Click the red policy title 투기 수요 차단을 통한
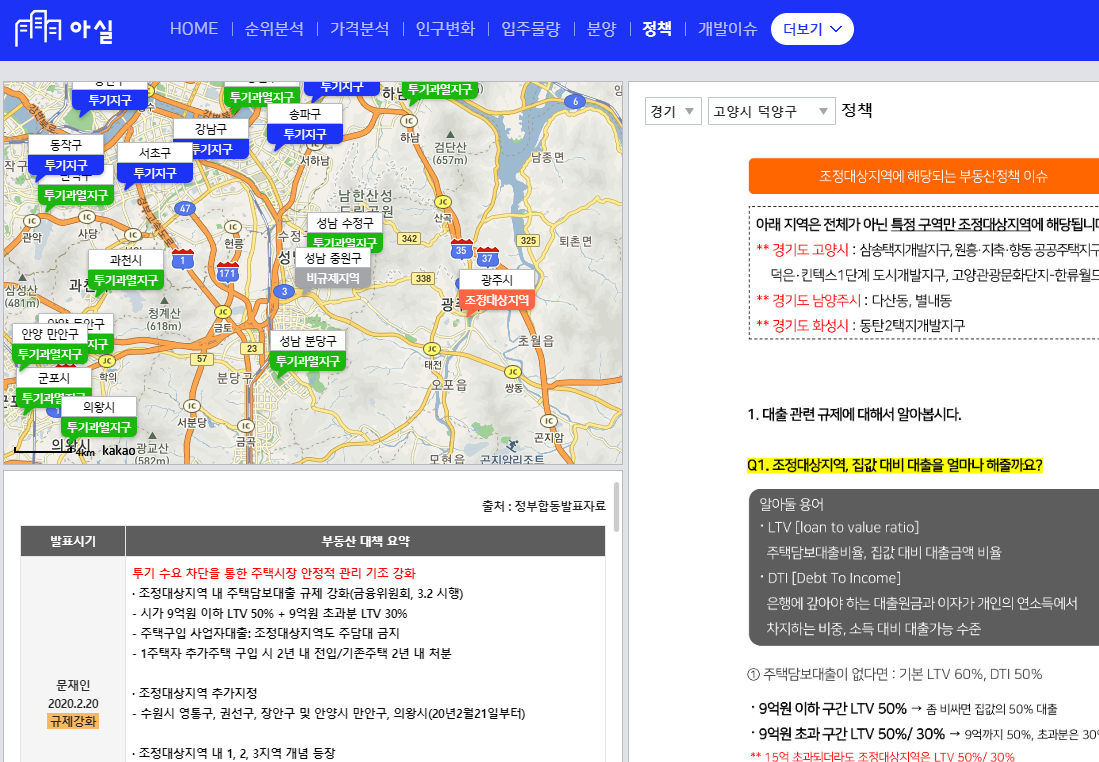This screenshot has height=762, width=1099. pyautogui.click(x=274, y=573)
